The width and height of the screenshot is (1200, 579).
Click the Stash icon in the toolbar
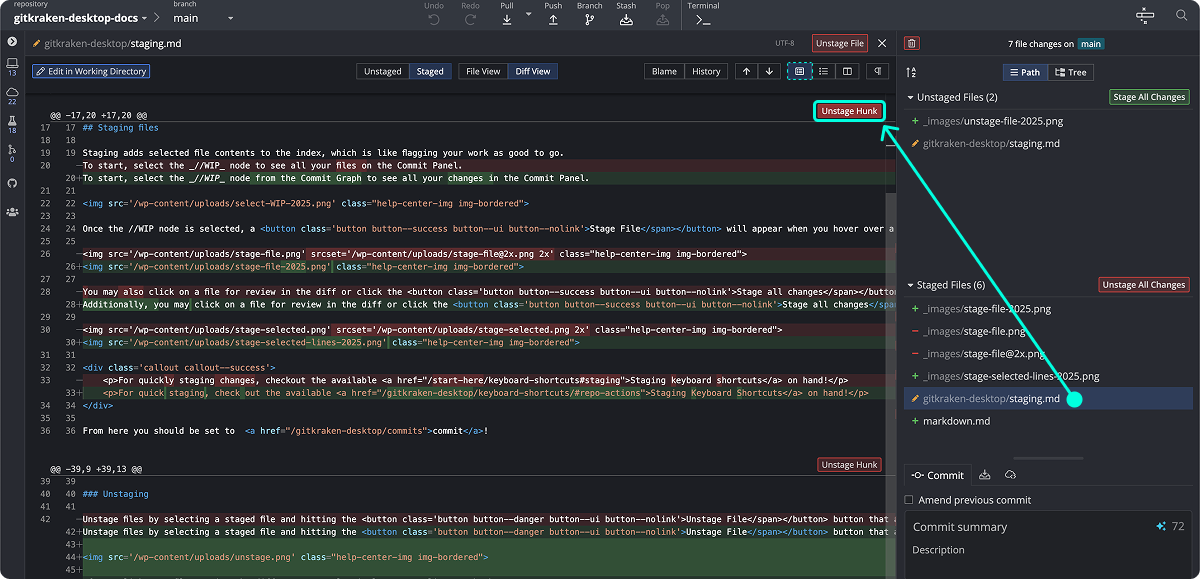coord(625,18)
